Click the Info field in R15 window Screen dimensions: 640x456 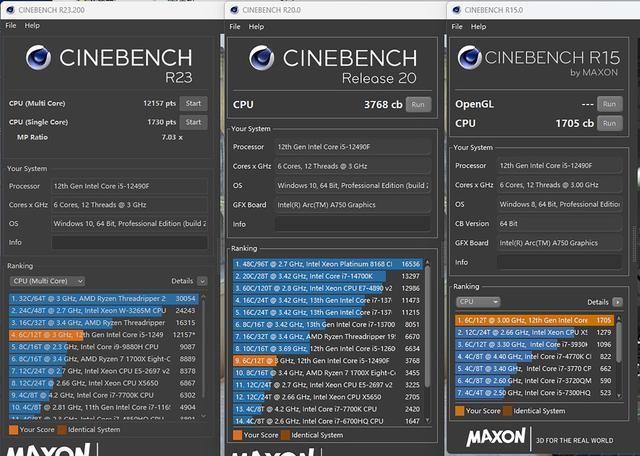tap(560, 262)
